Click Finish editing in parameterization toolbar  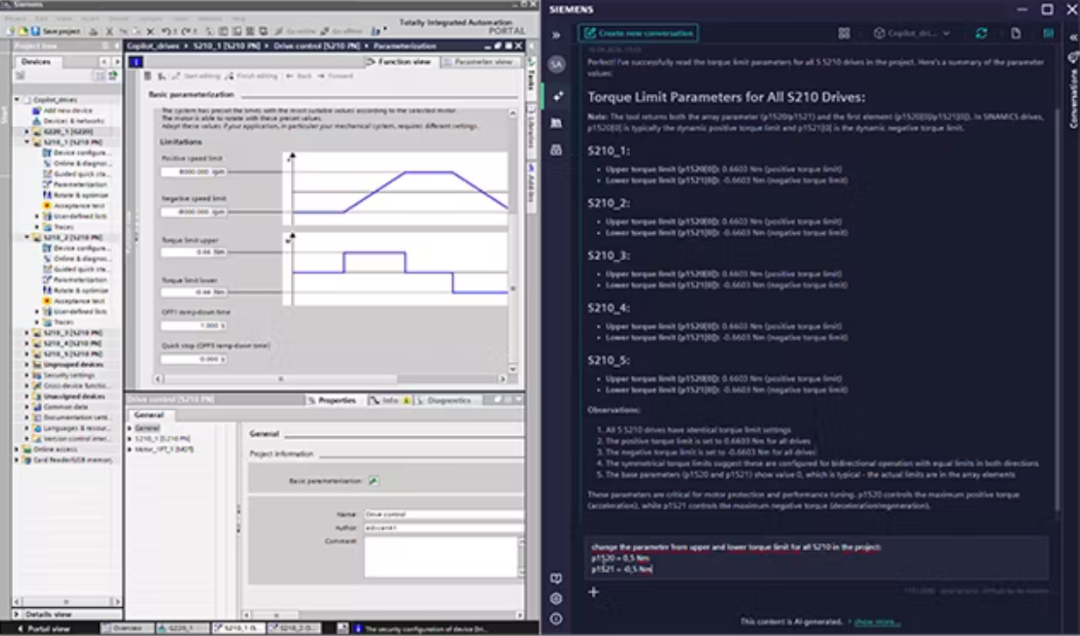[x=251, y=76]
